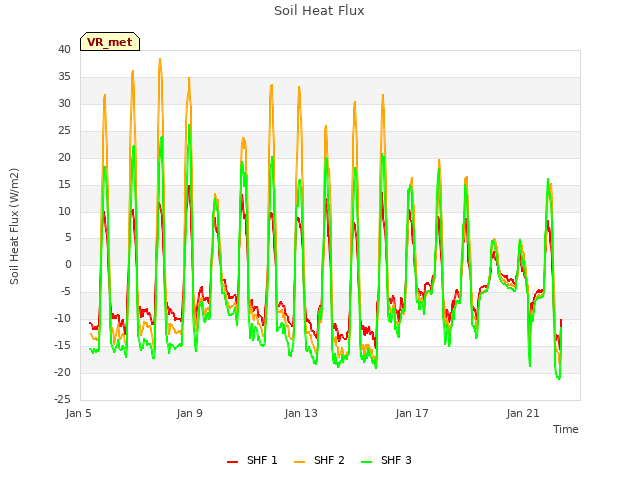This screenshot has height=480, width=640.
Task: Toggle the SHF 1 legend entry
Action: (x=252, y=460)
